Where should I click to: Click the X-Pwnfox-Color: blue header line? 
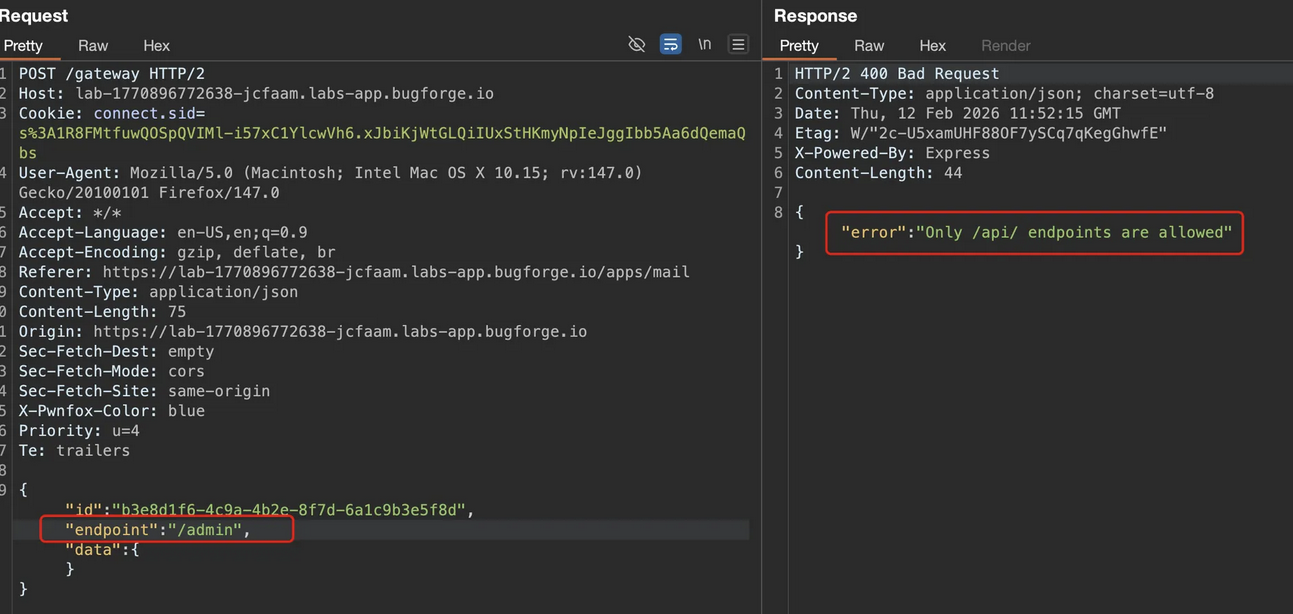click(x=112, y=411)
